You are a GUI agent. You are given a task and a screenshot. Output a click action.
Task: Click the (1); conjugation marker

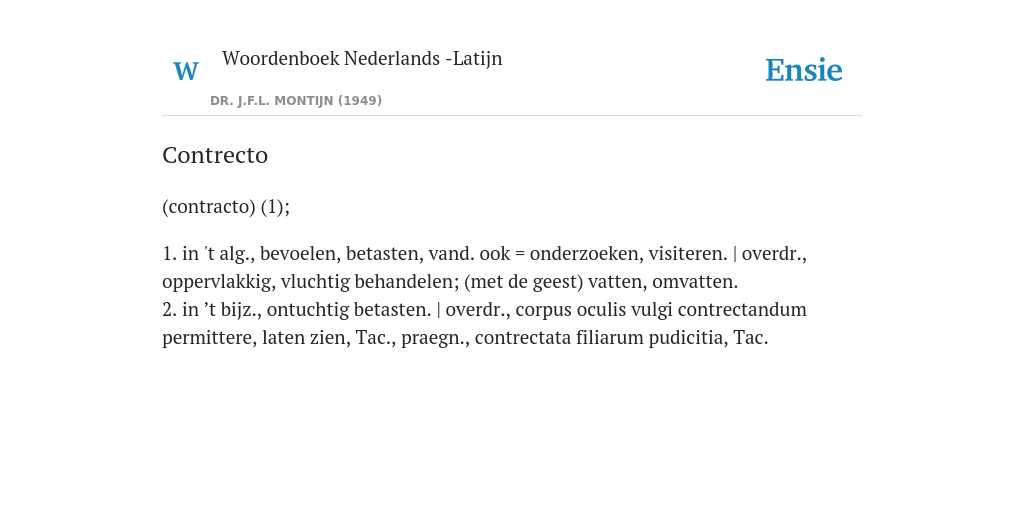[x=275, y=207]
